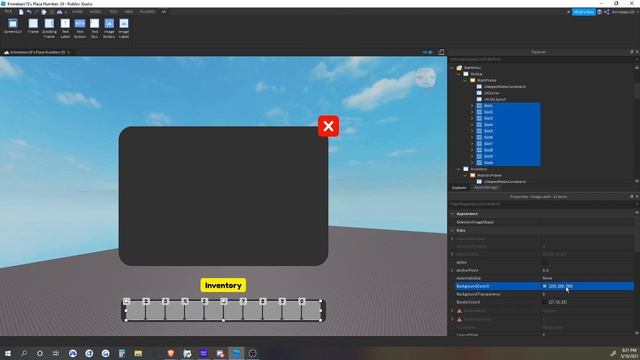Insert a Frame element
The image size is (640, 360).
coord(33,27)
